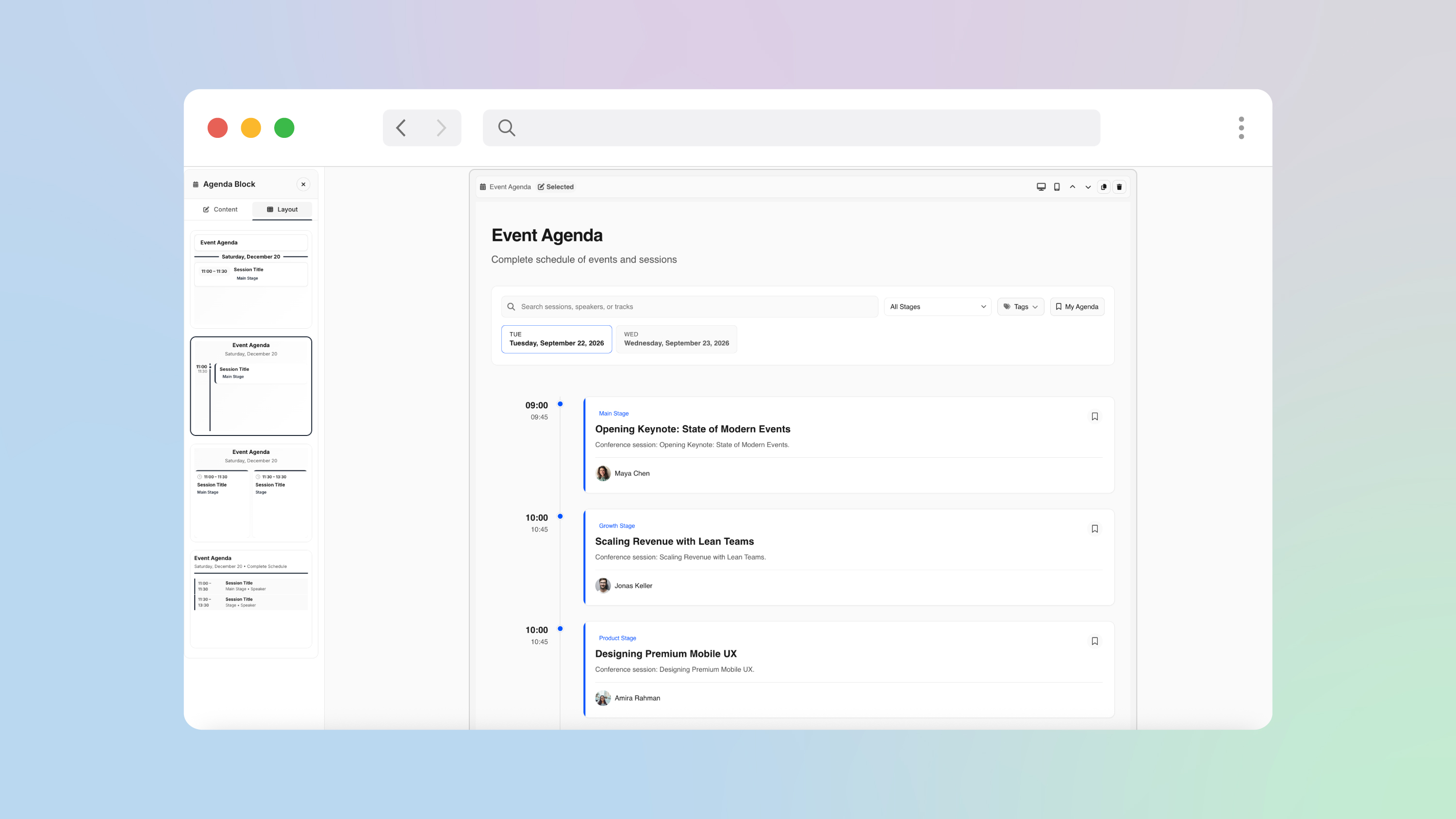Switch to desktop preview mode

(1041, 186)
